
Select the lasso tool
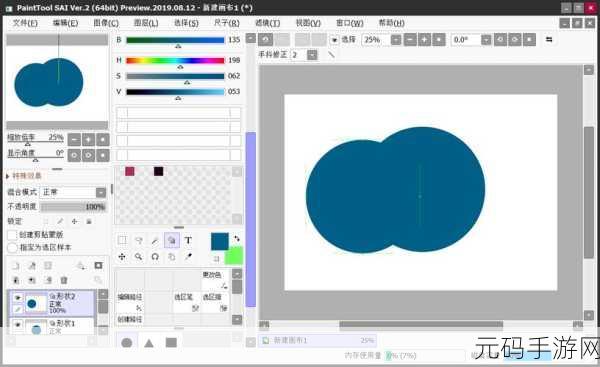(x=139, y=240)
